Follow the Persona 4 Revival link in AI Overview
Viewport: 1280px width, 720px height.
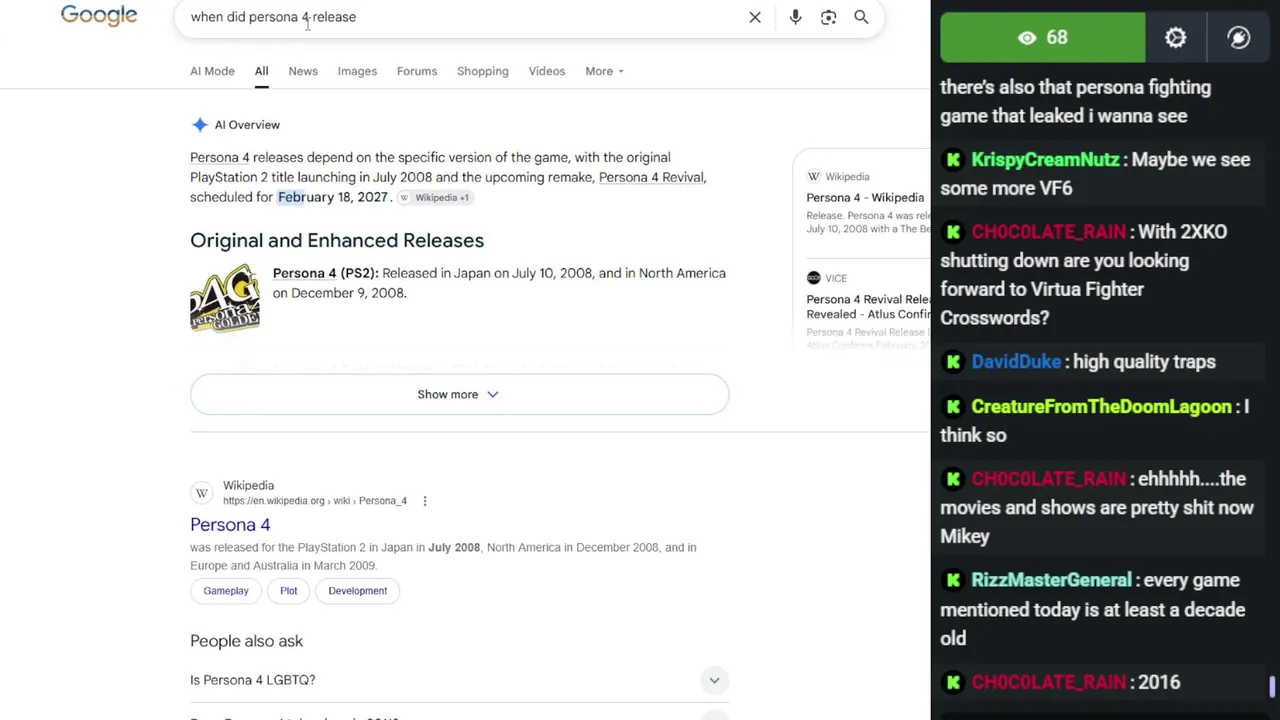click(651, 177)
